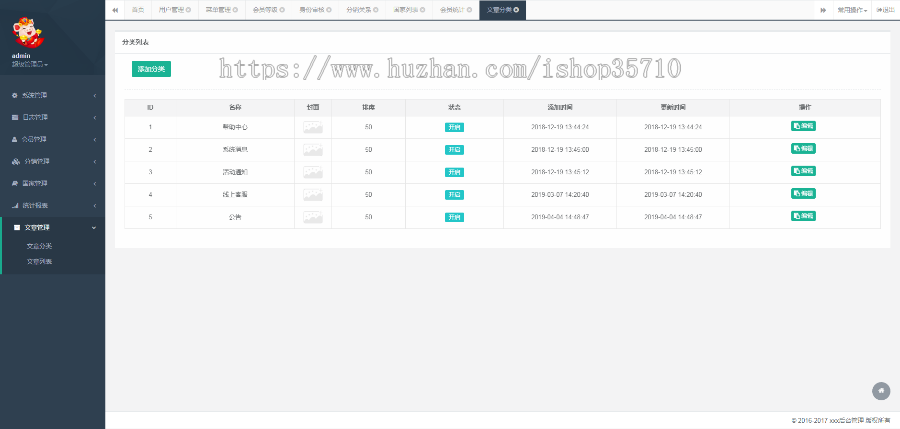Toggle 开启 status for 活动通知 row
The width and height of the screenshot is (900, 429).
454,172
